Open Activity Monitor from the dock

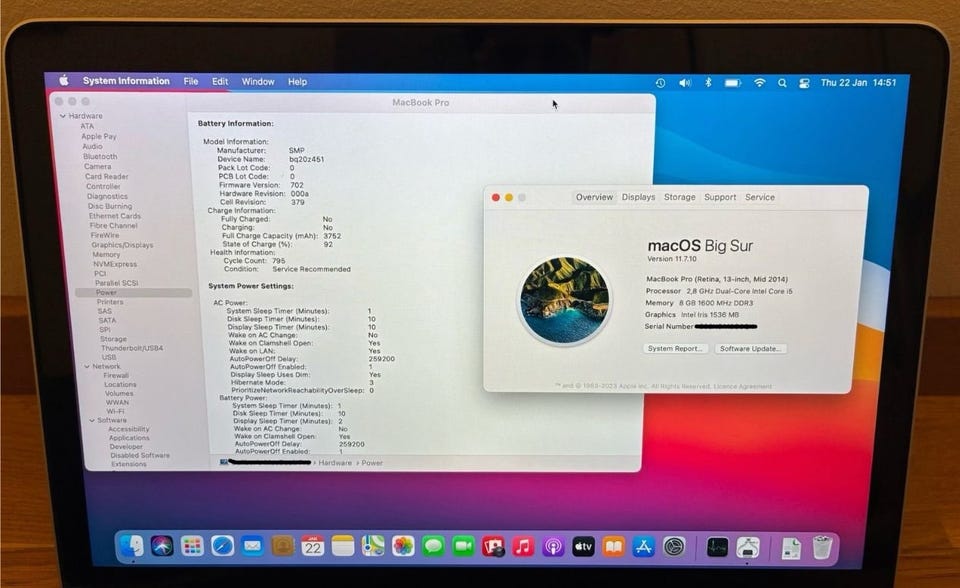click(x=717, y=547)
